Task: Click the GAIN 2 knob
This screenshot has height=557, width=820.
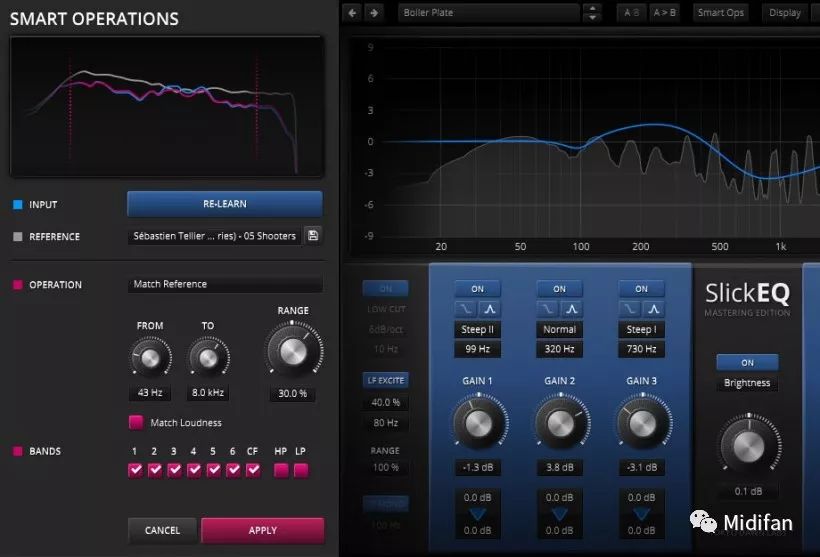Action: [560, 423]
